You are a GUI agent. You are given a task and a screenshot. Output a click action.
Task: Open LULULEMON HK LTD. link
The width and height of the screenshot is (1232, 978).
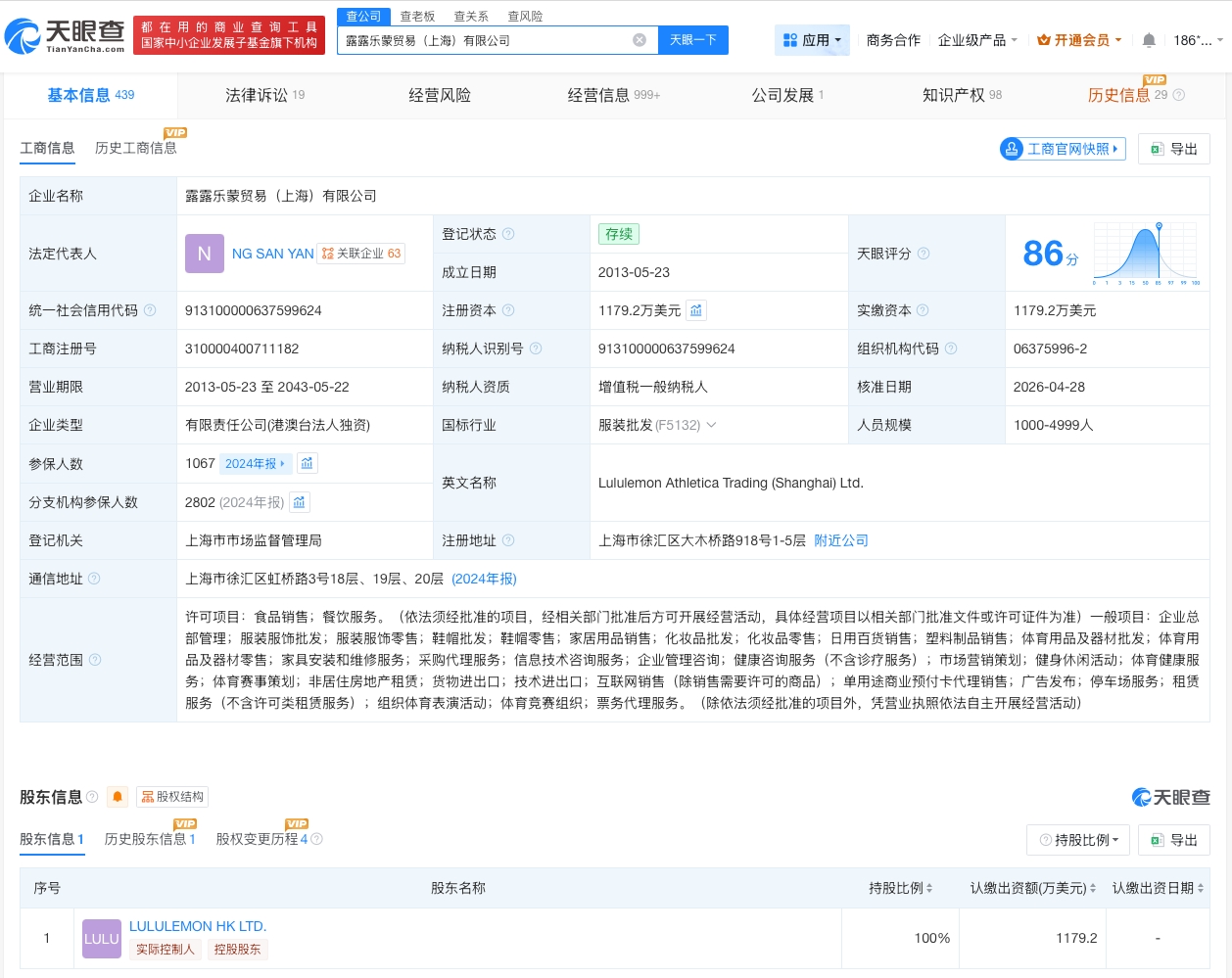[x=198, y=926]
